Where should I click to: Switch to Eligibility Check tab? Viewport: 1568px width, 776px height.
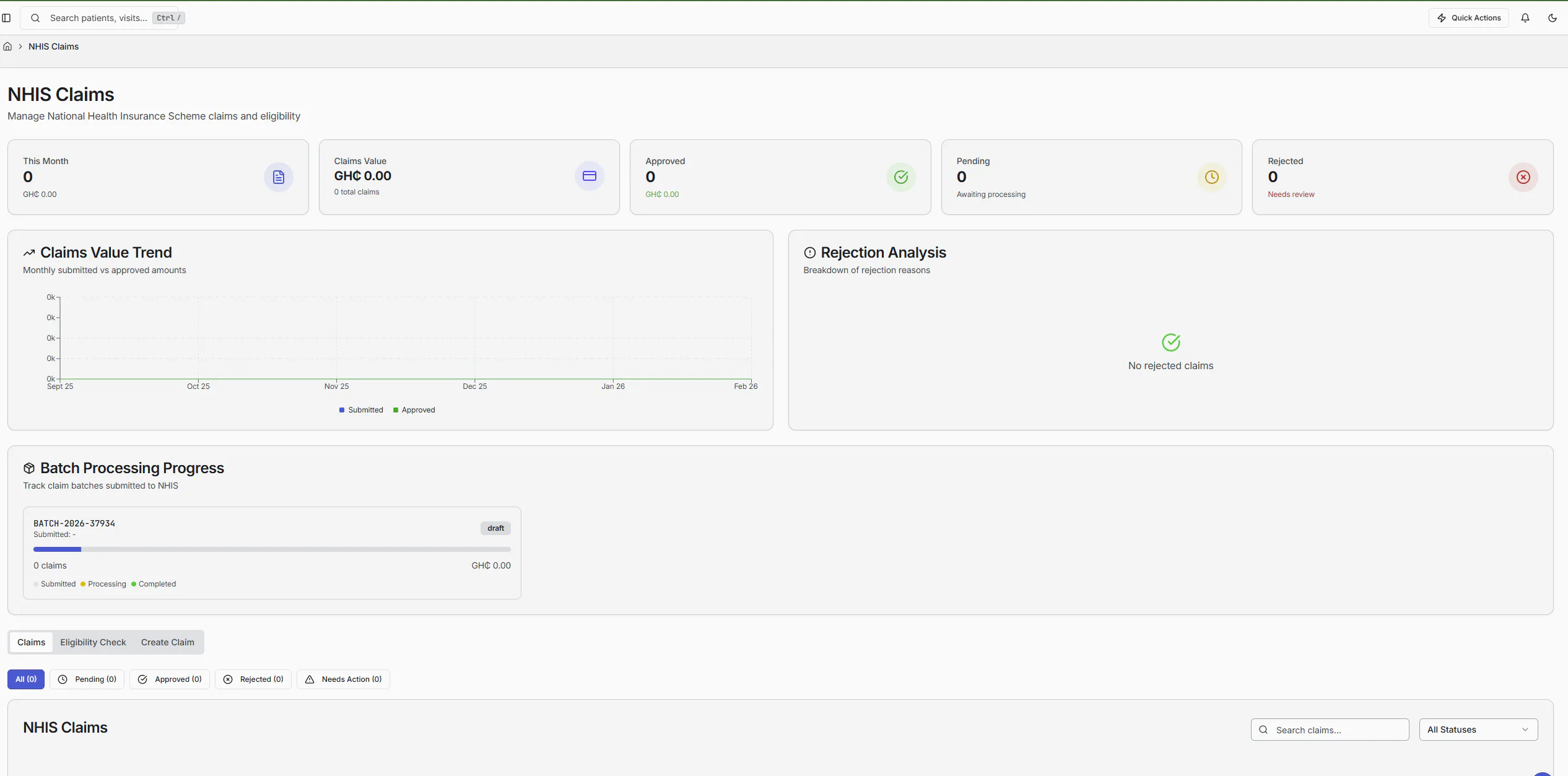click(93, 642)
